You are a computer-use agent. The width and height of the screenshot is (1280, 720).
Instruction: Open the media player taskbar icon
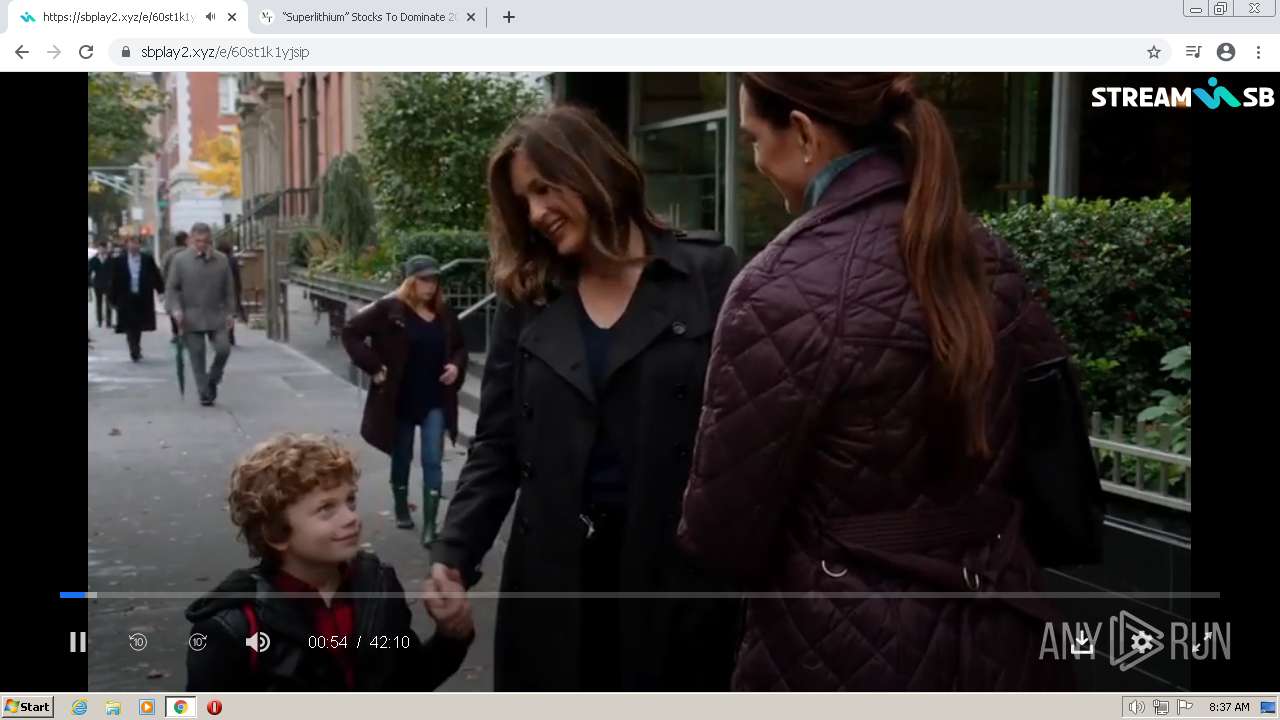(147, 707)
